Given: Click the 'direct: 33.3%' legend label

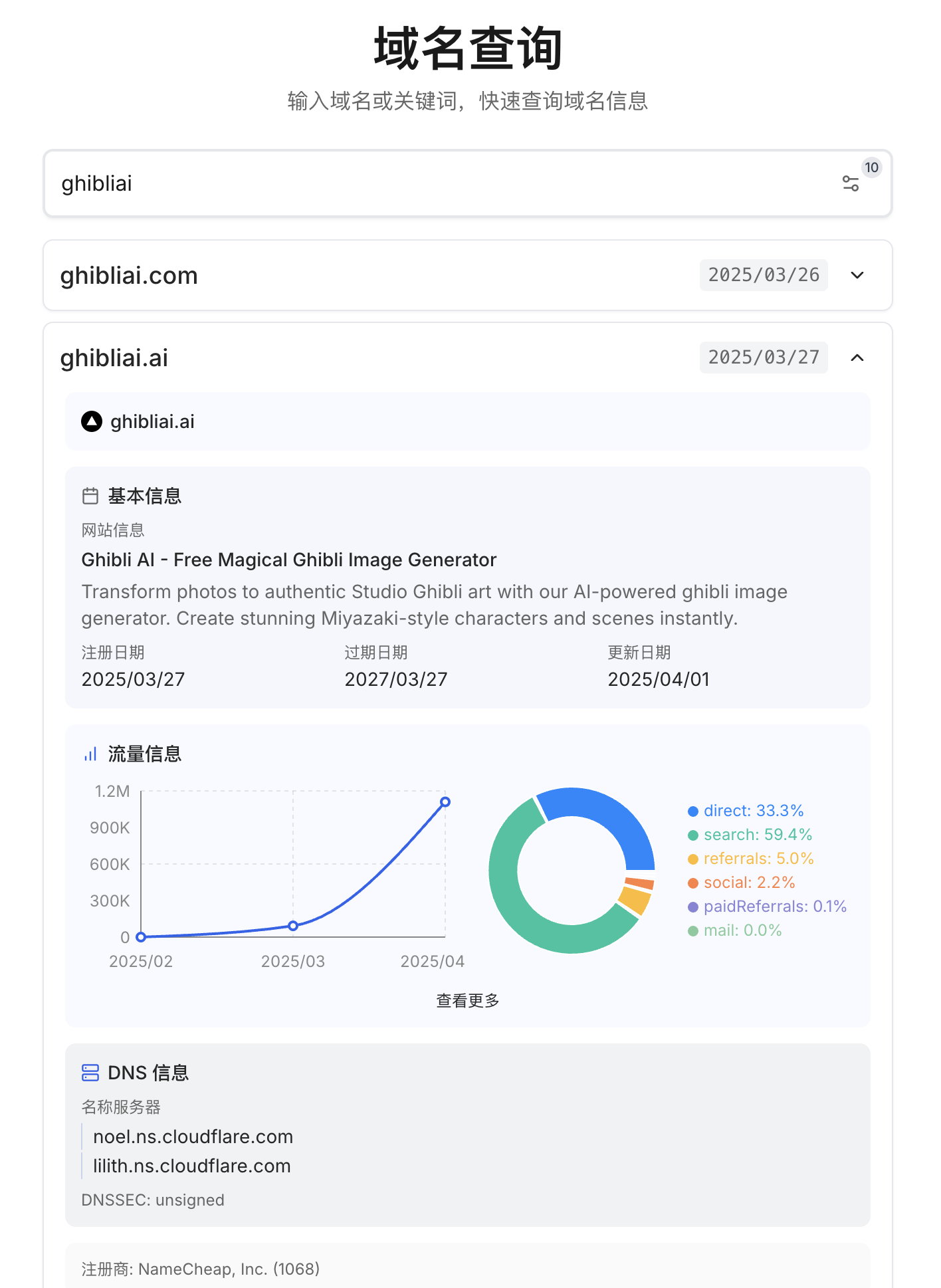Looking at the screenshot, I should (x=754, y=811).
